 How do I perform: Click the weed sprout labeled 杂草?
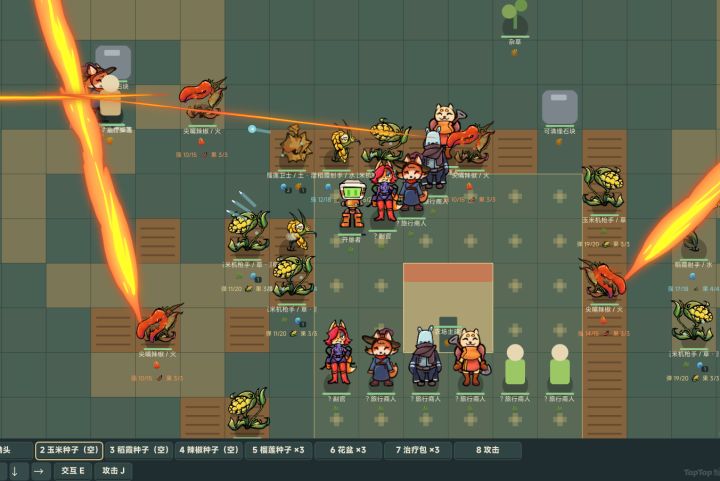(514, 16)
